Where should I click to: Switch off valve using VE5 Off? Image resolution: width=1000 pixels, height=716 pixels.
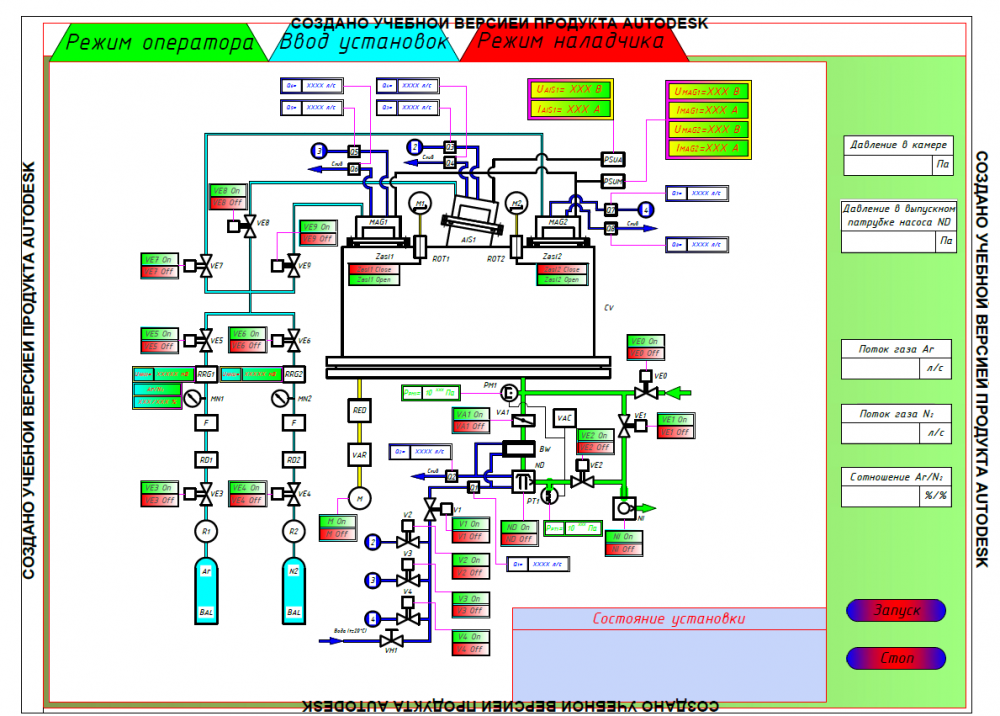tap(159, 346)
